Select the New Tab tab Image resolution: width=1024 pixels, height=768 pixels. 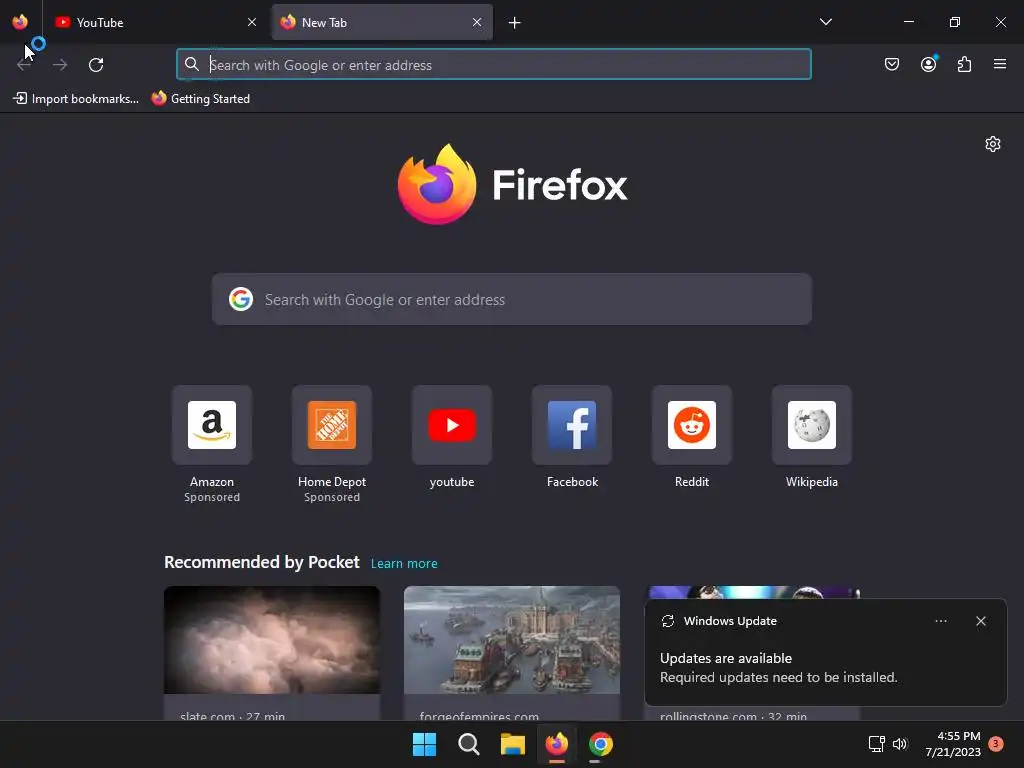click(x=382, y=22)
